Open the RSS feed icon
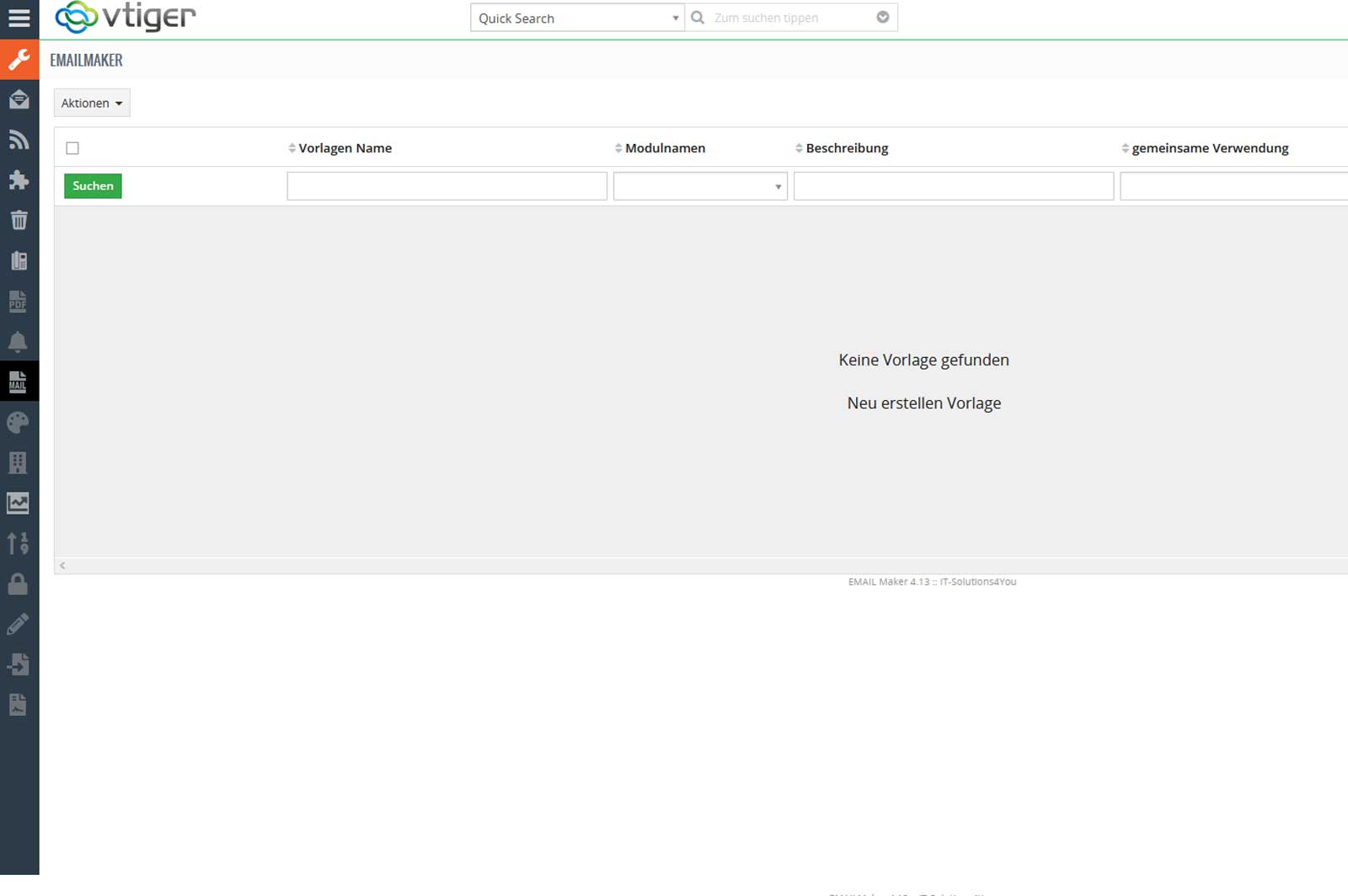 [x=19, y=140]
